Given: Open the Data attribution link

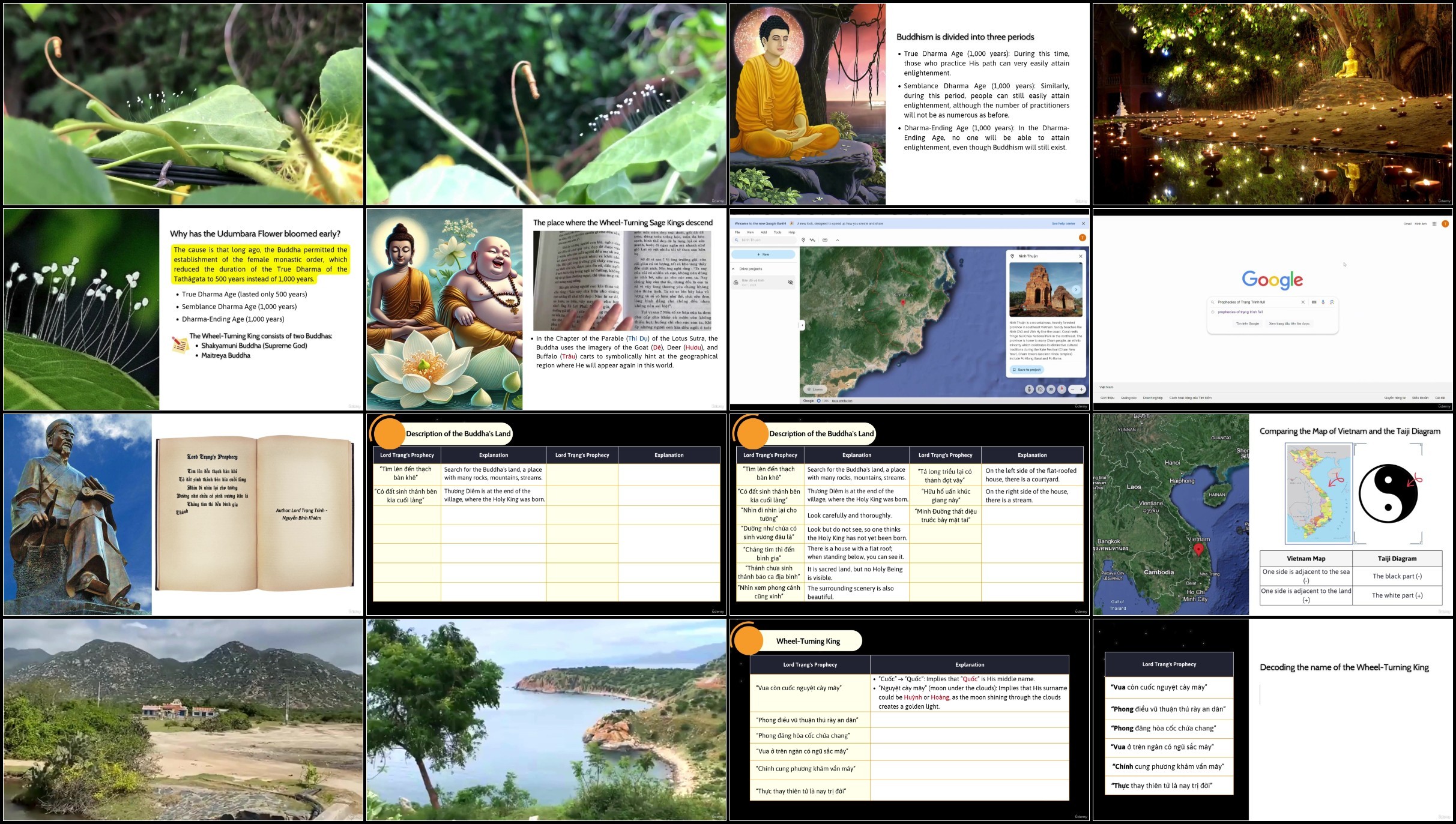Looking at the screenshot, I should click(x=842, y=401).
